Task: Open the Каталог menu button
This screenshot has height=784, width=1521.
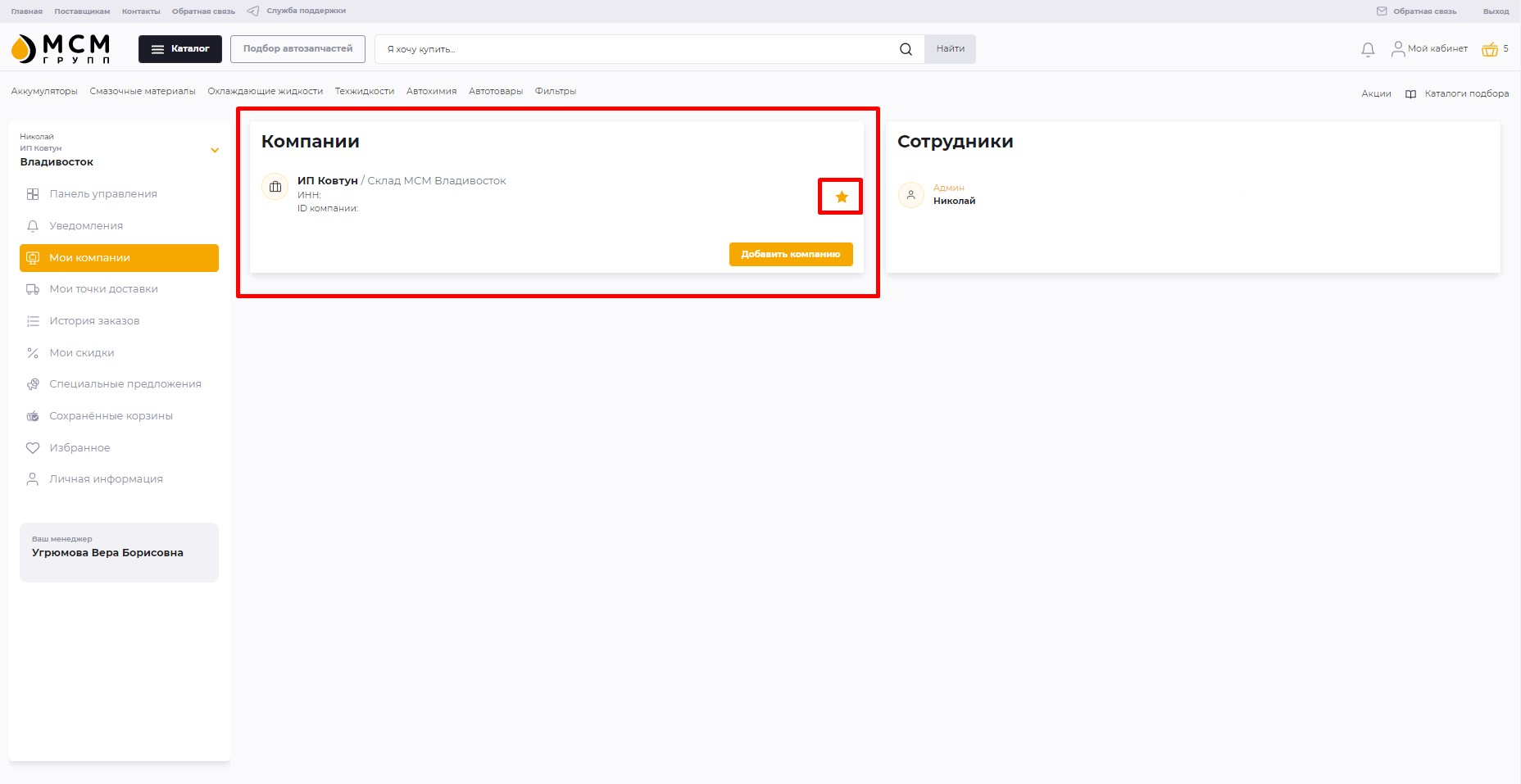Action: 180,49
